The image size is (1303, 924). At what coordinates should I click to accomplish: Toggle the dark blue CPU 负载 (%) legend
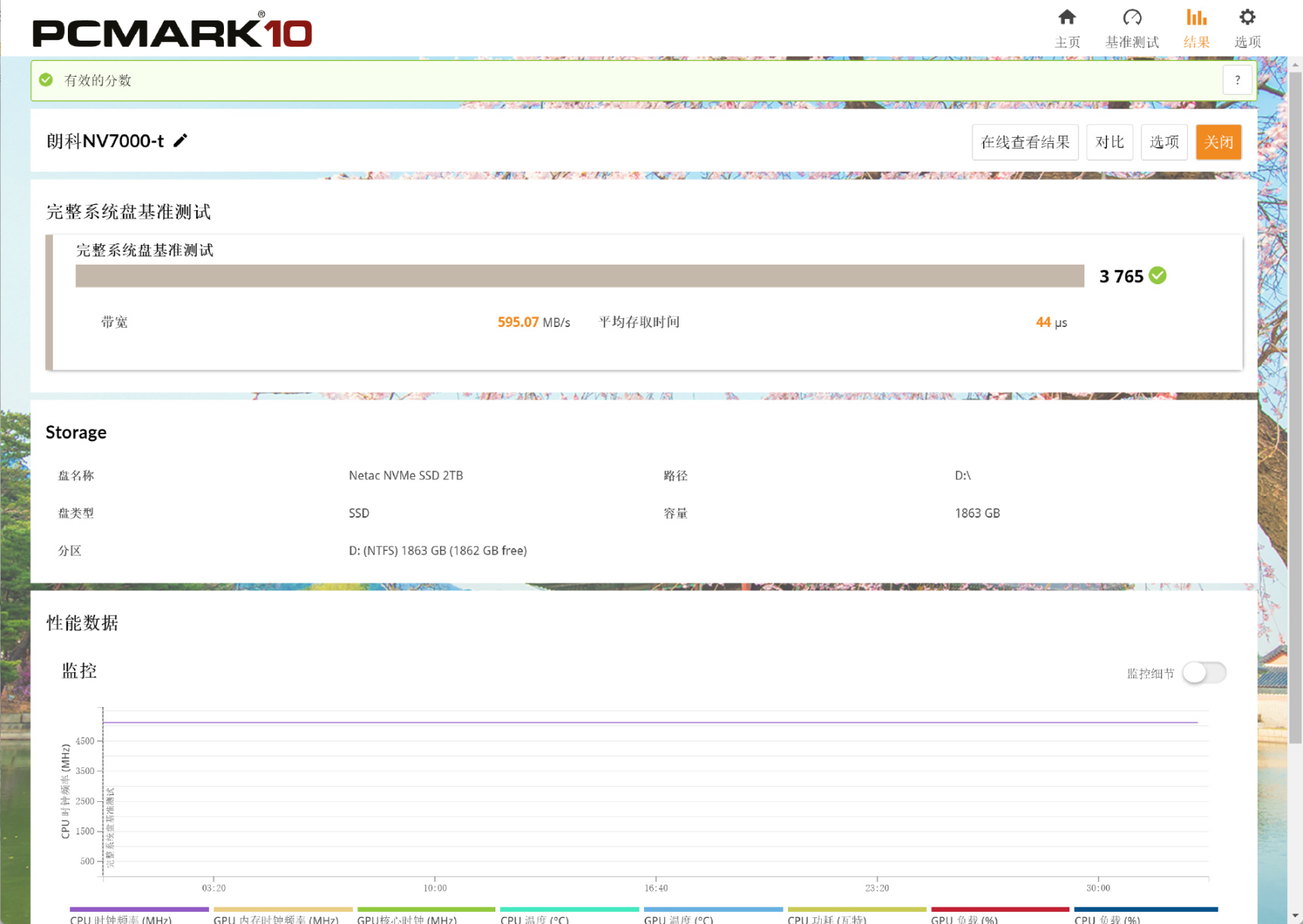(x=1146, y=915)
